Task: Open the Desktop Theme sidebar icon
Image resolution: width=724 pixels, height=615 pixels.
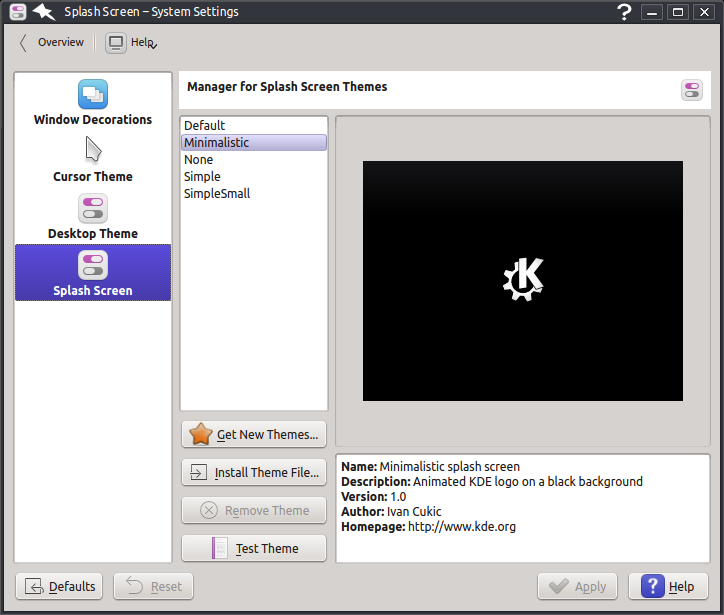Action: click(x=93, y=208)
